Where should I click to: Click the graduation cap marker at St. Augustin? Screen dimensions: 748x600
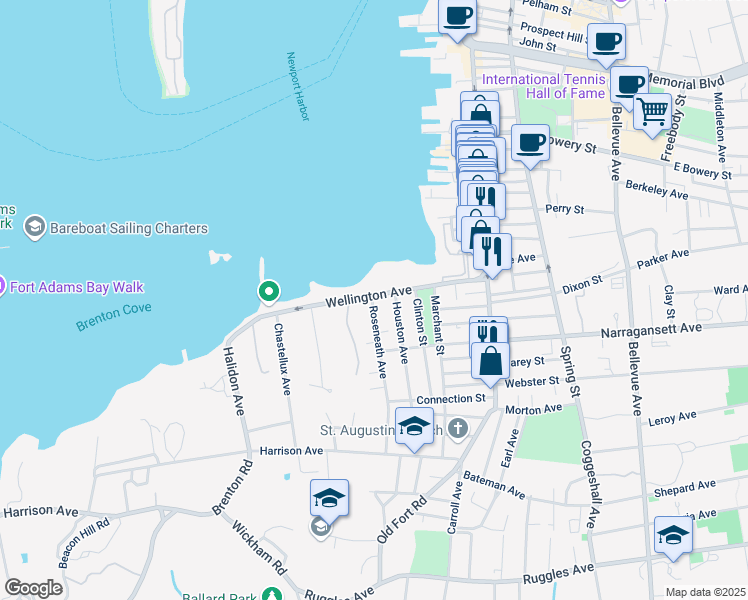pyautogui.click(x=414, y=427)
